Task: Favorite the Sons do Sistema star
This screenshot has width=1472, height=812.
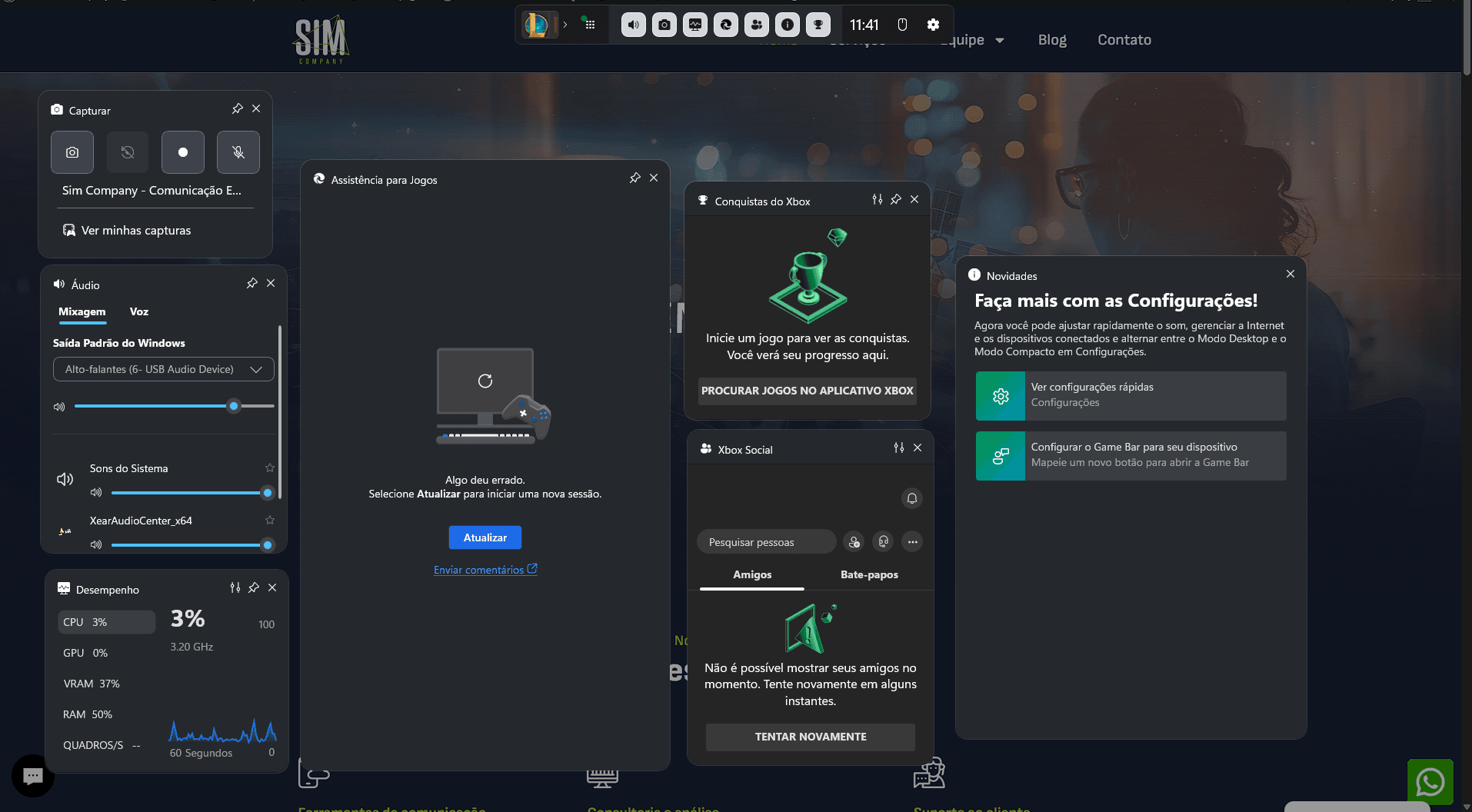Action: 270,468
